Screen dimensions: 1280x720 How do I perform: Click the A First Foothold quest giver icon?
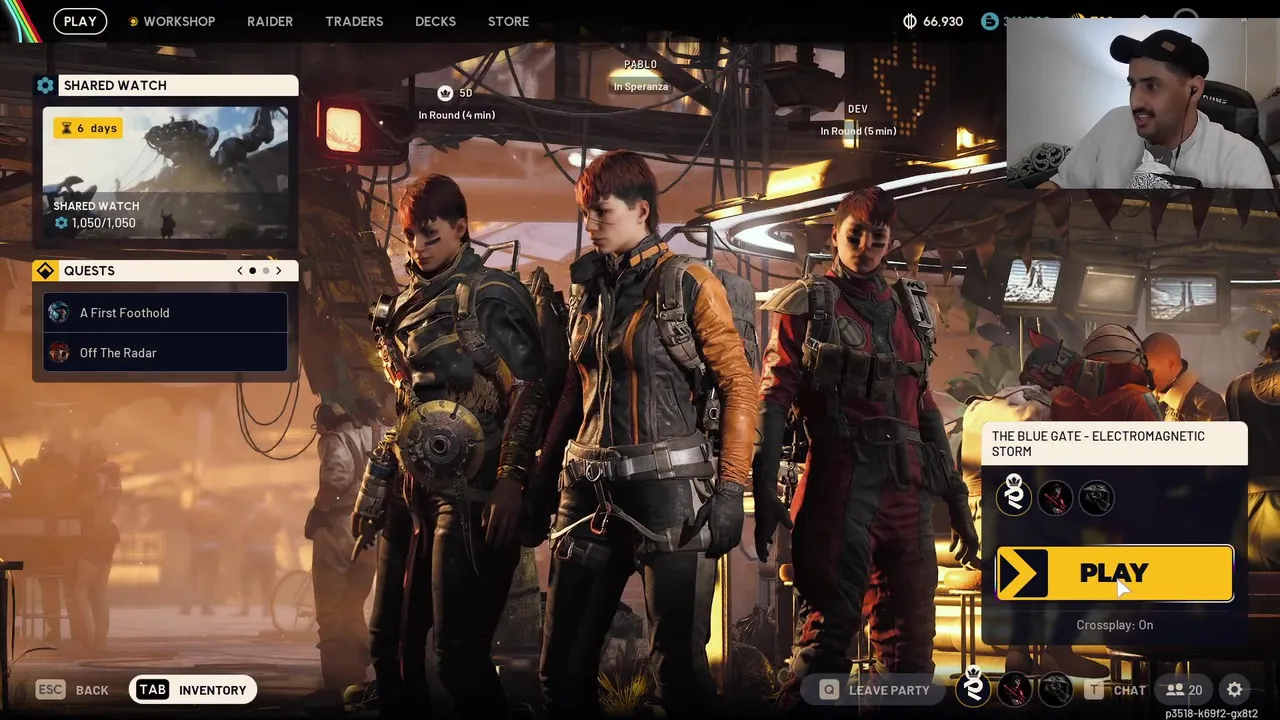tap(59, 313)
